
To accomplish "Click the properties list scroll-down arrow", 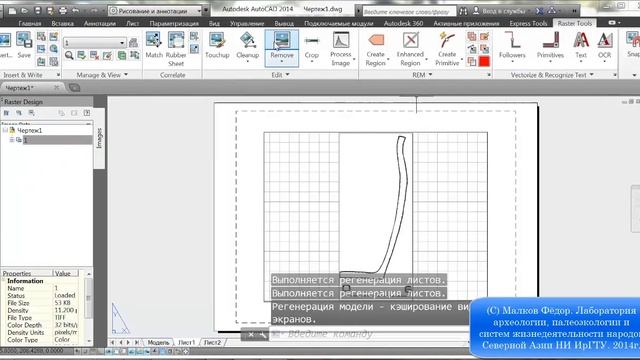I will (x=89, y=340).
